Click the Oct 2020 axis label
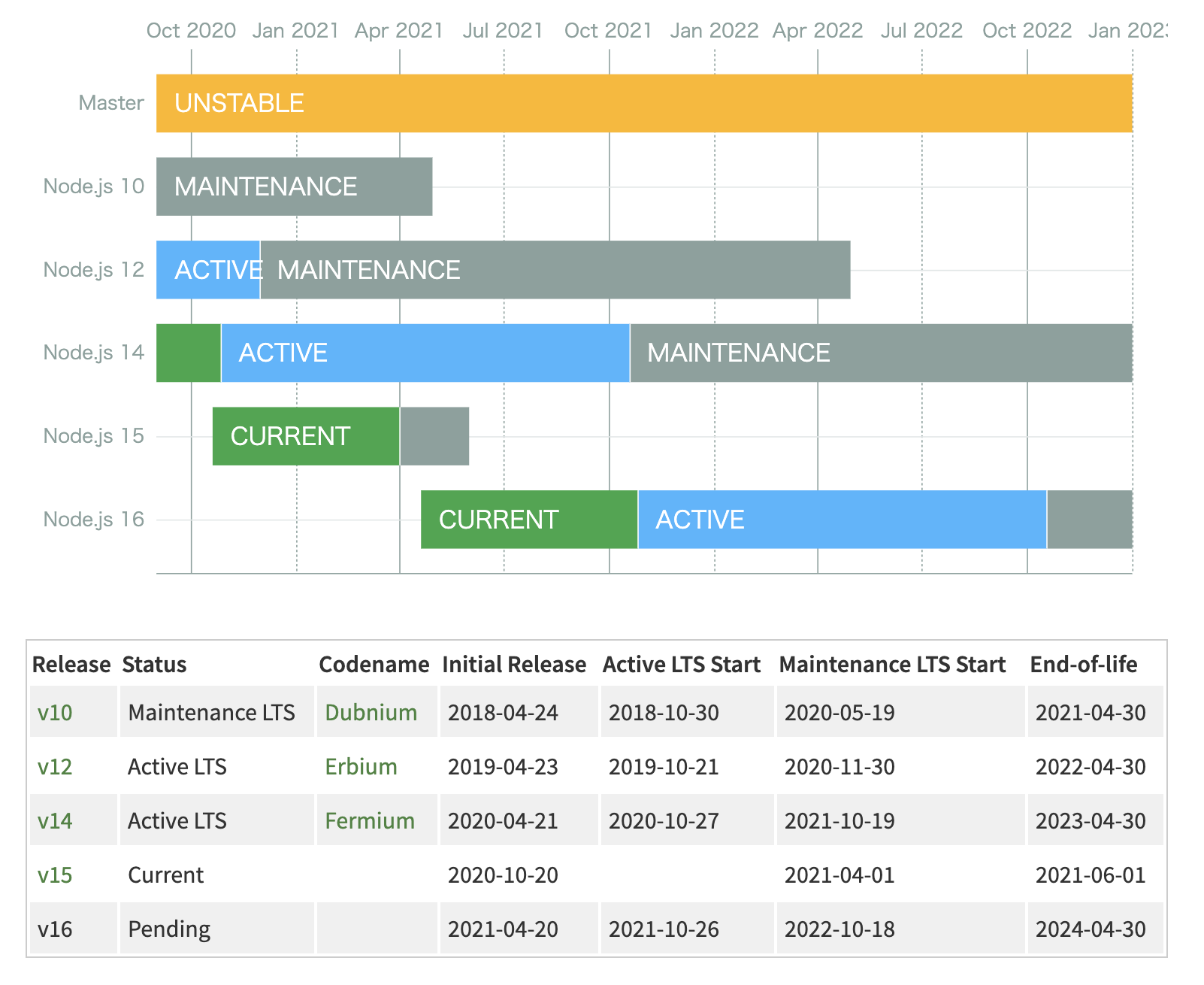 191,31
